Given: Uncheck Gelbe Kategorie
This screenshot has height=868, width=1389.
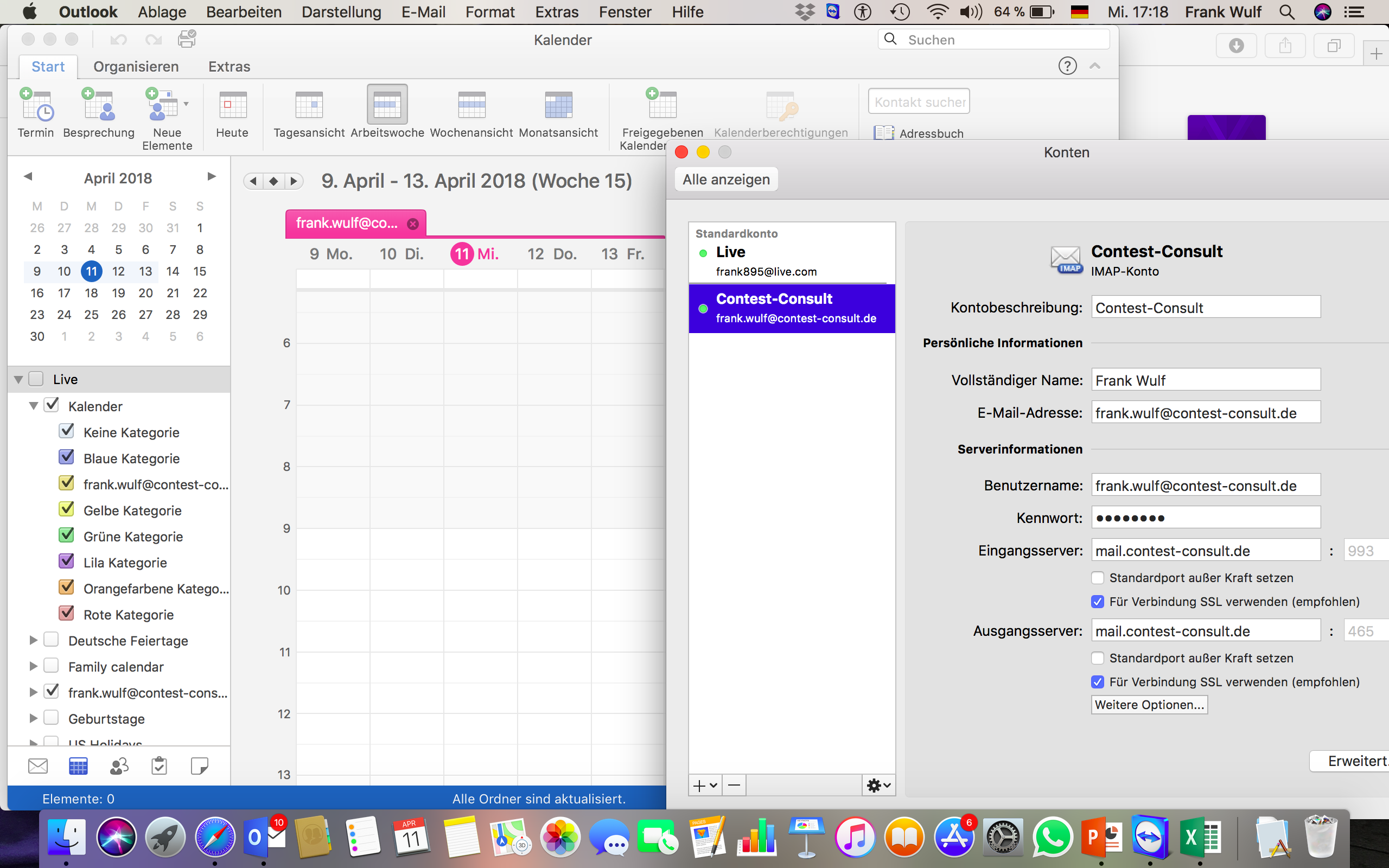Looking at the screenshot, I should click(x=67, y=509).
